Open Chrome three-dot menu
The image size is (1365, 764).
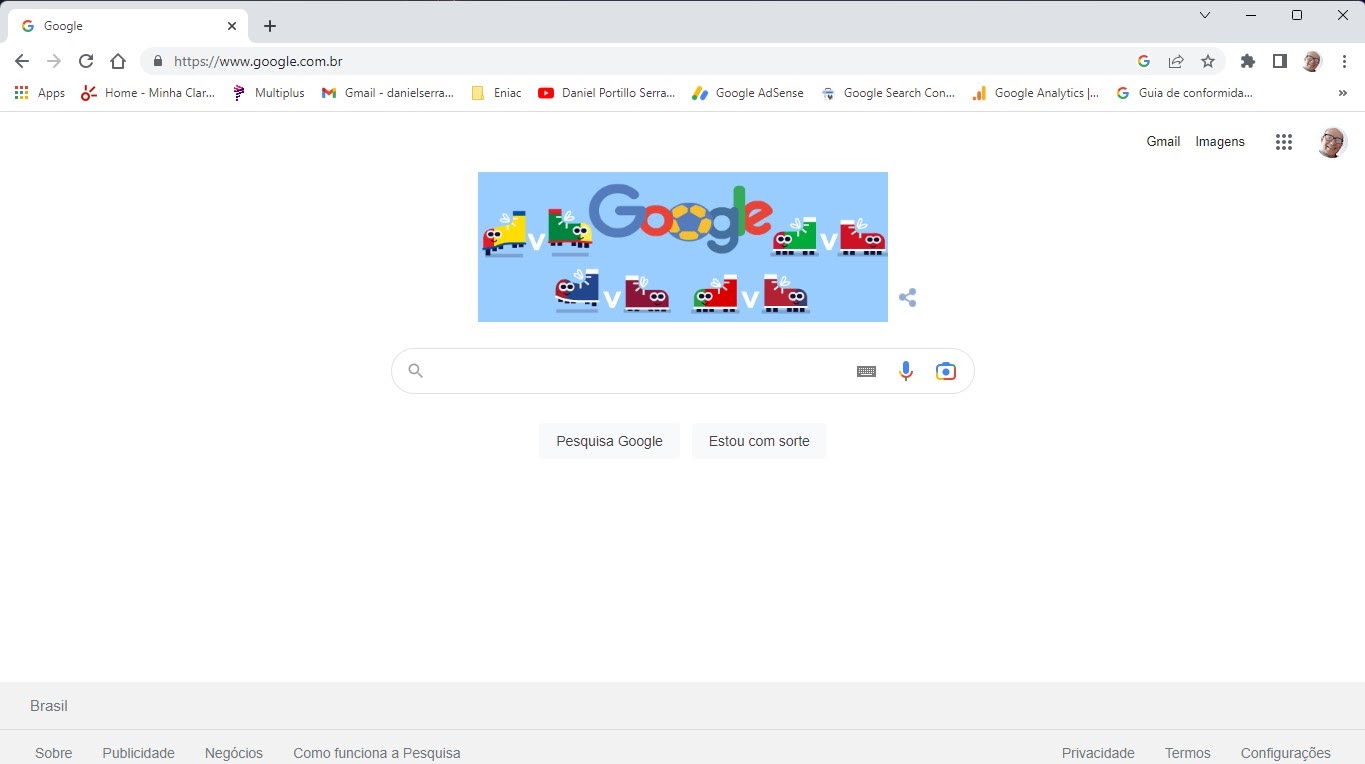1344,61
